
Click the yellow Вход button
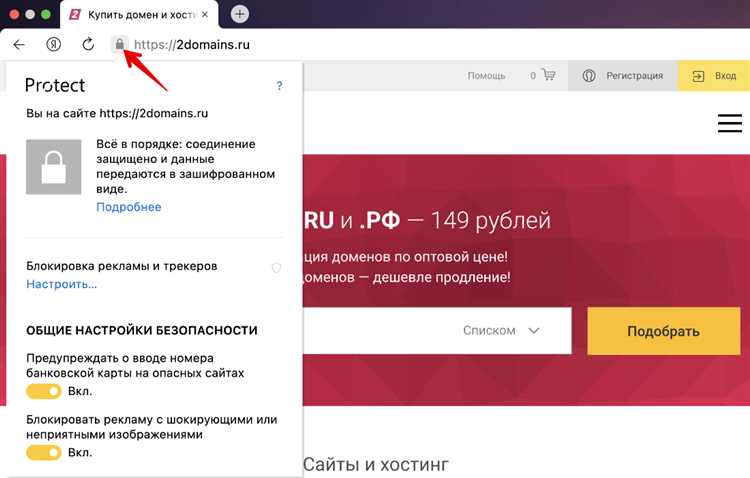[x=714, y=75]
